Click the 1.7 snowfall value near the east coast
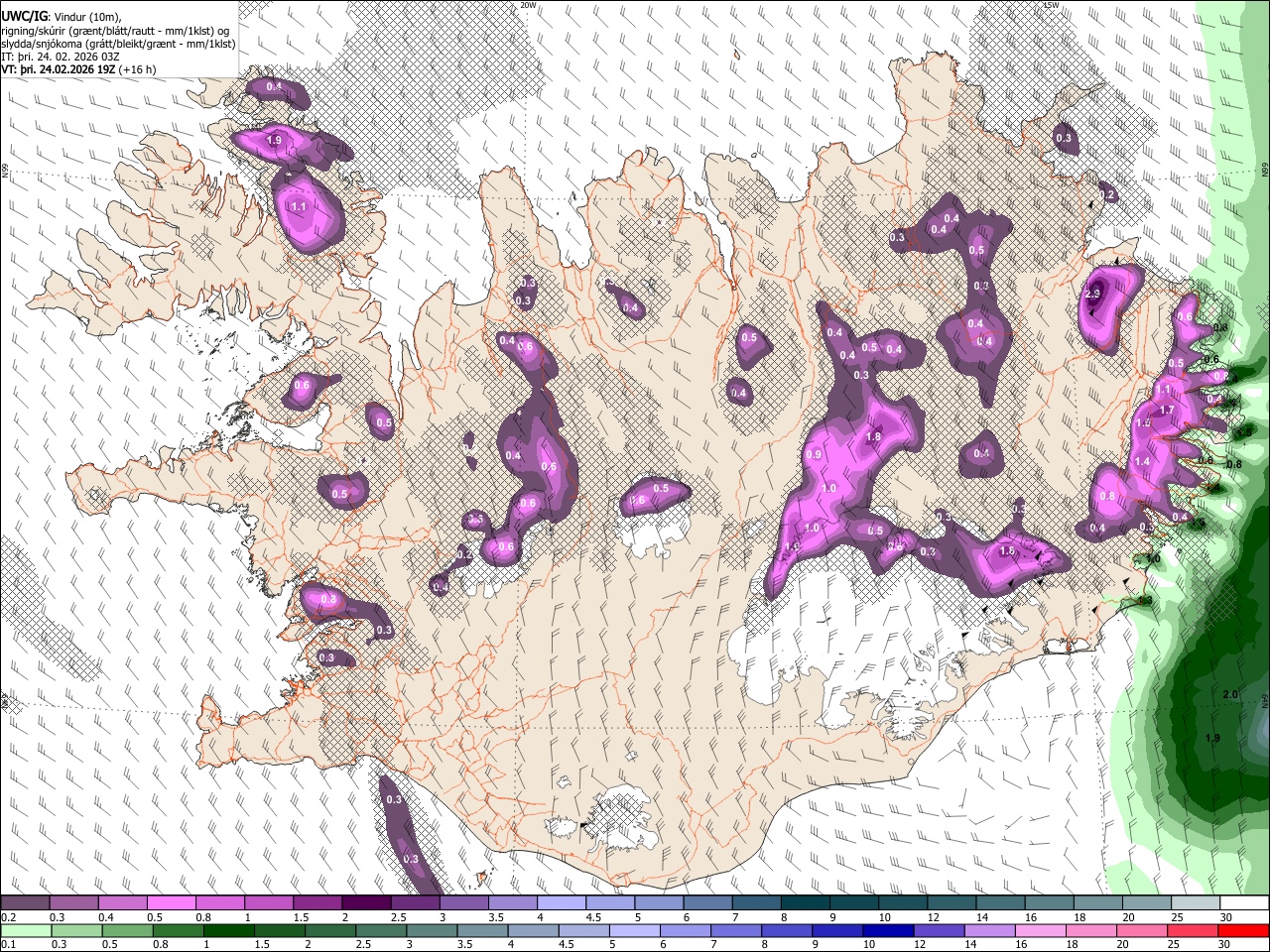 [1167, 411]
